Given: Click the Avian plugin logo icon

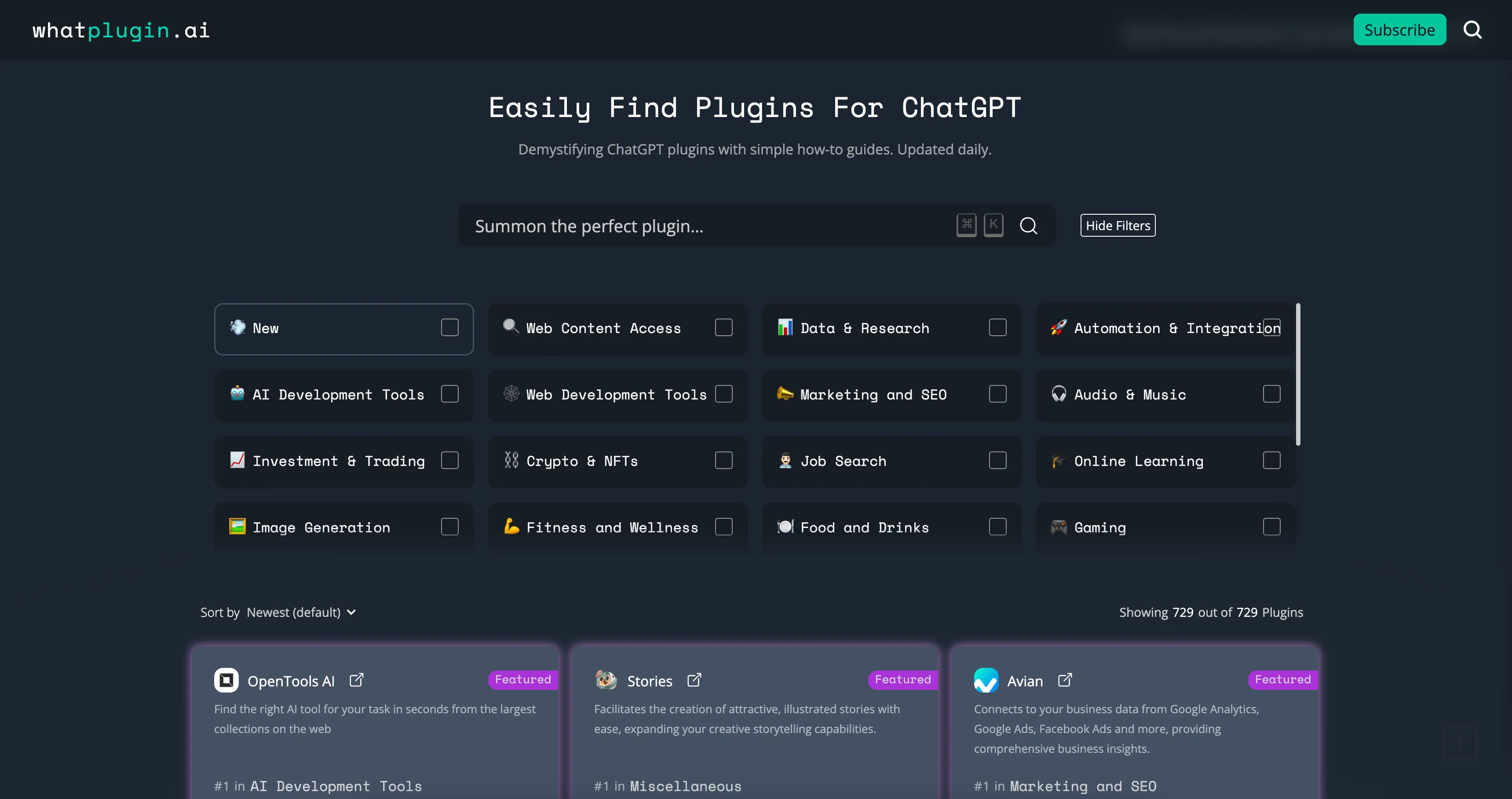Looking at the screenshot, I should click(x=986, y=680).
